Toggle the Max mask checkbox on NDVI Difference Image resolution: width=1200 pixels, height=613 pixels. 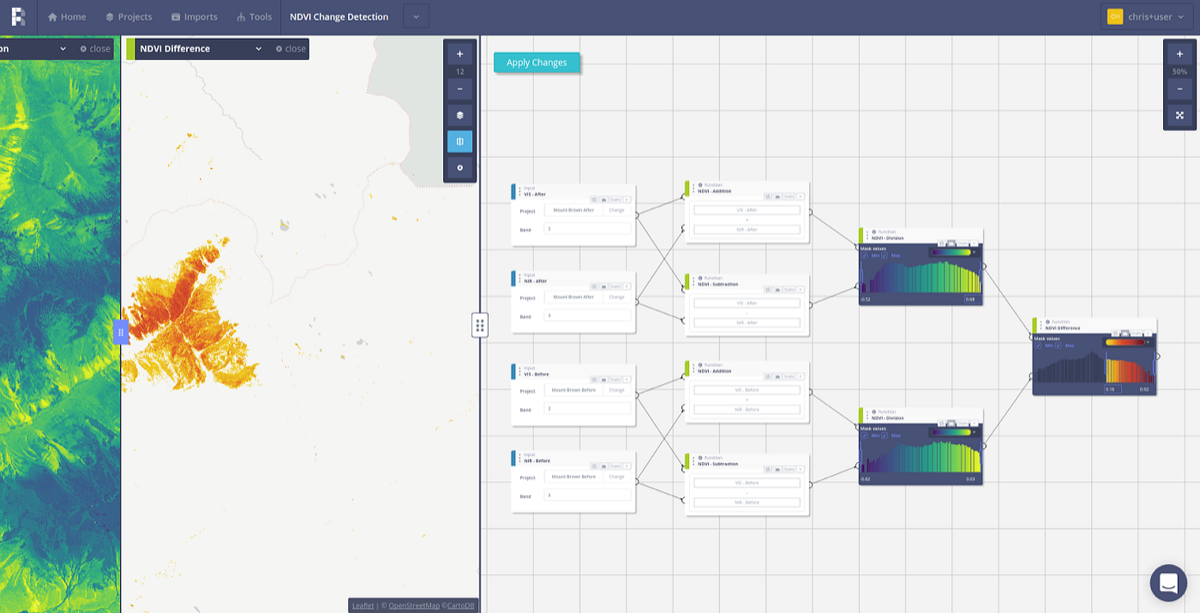(x=1060, y=346)
